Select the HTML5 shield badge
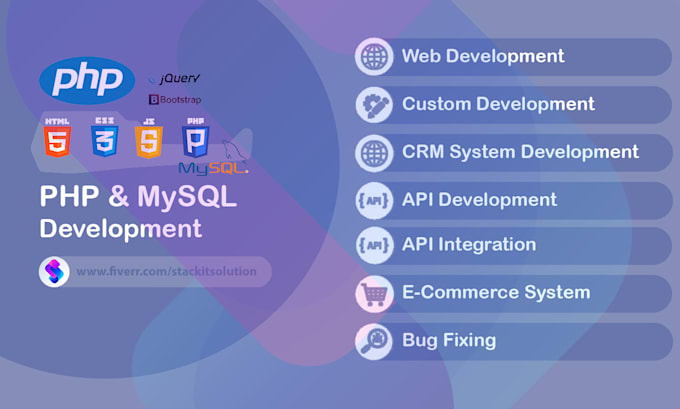This screenshot has width=680, height=409. [x=57, y=137]
